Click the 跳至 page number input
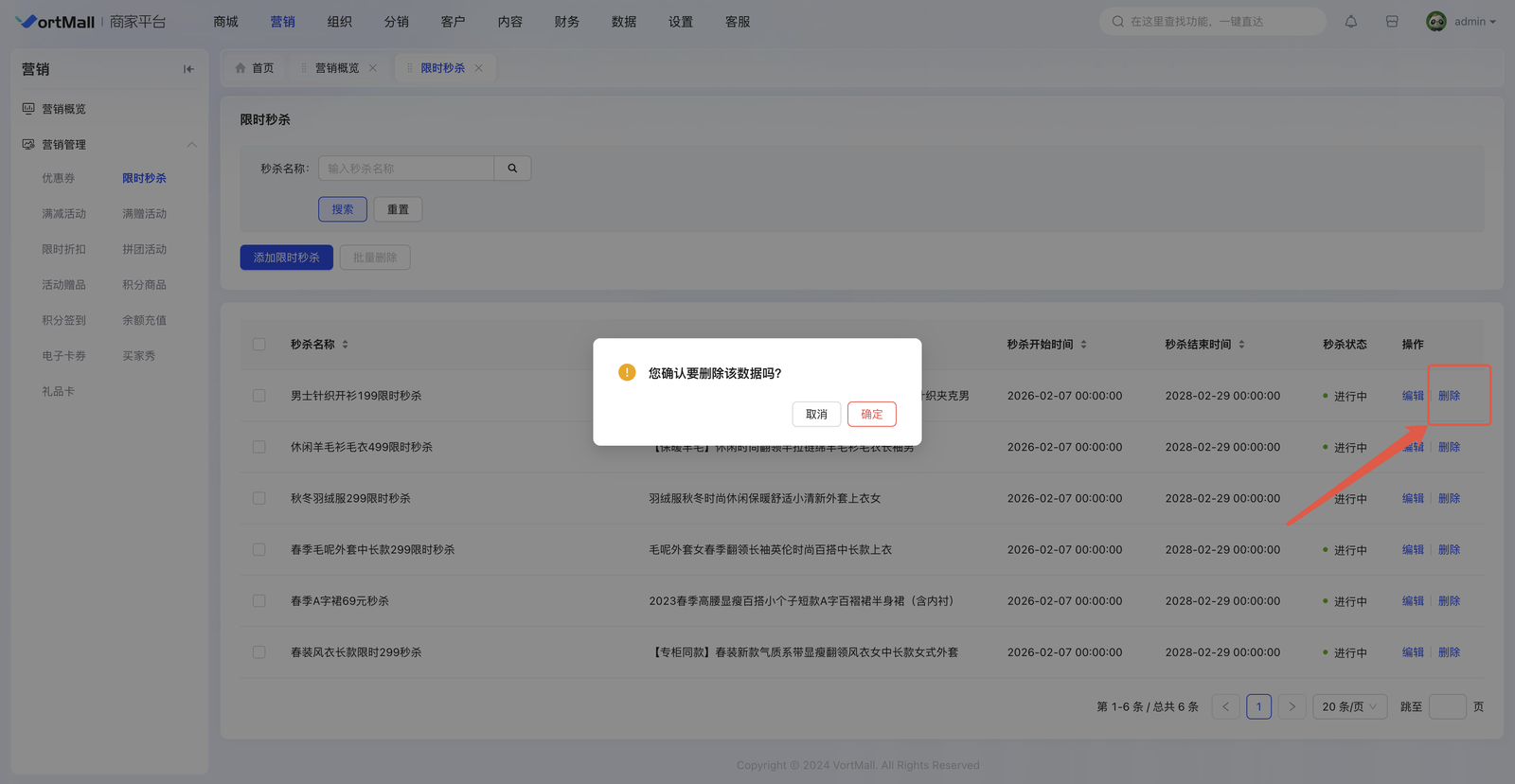 pos(1447,707)
